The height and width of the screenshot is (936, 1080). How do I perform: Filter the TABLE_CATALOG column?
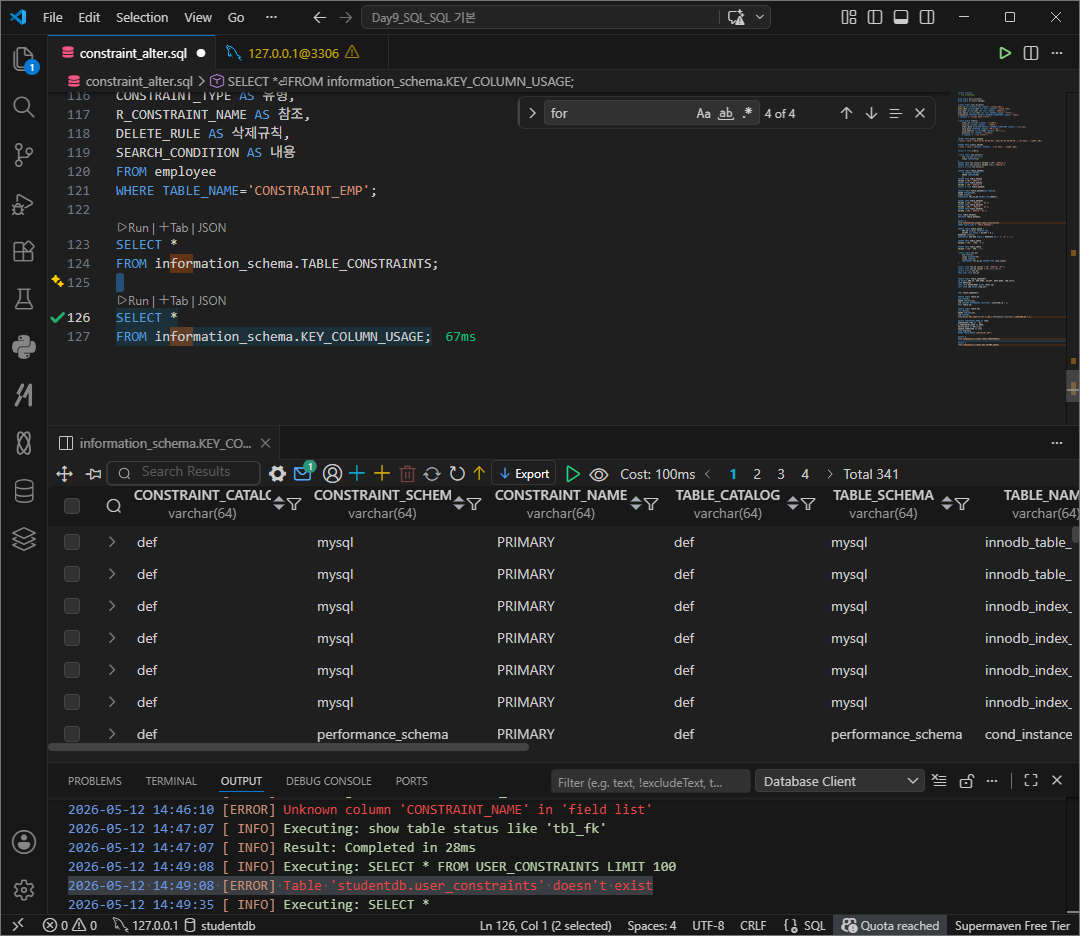[808, 504]
